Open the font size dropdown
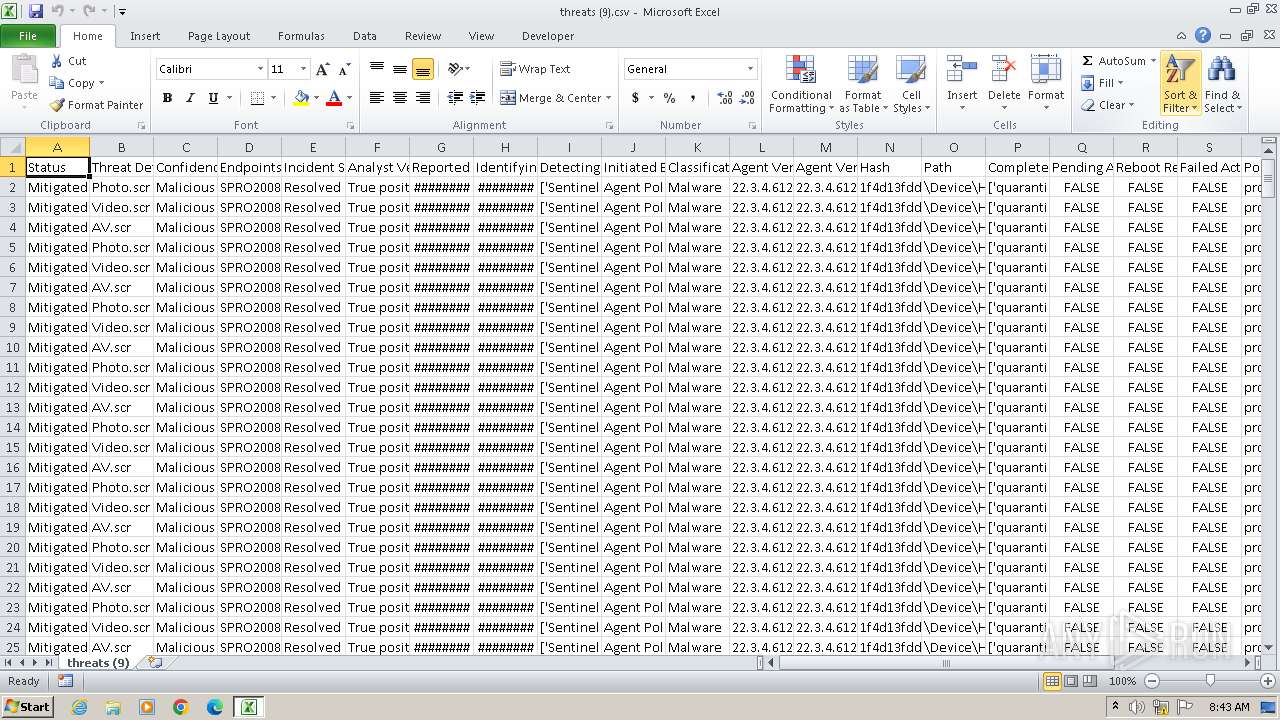Image resolution: width=1280 pixels, height=720 pixels. click(303, 69)
